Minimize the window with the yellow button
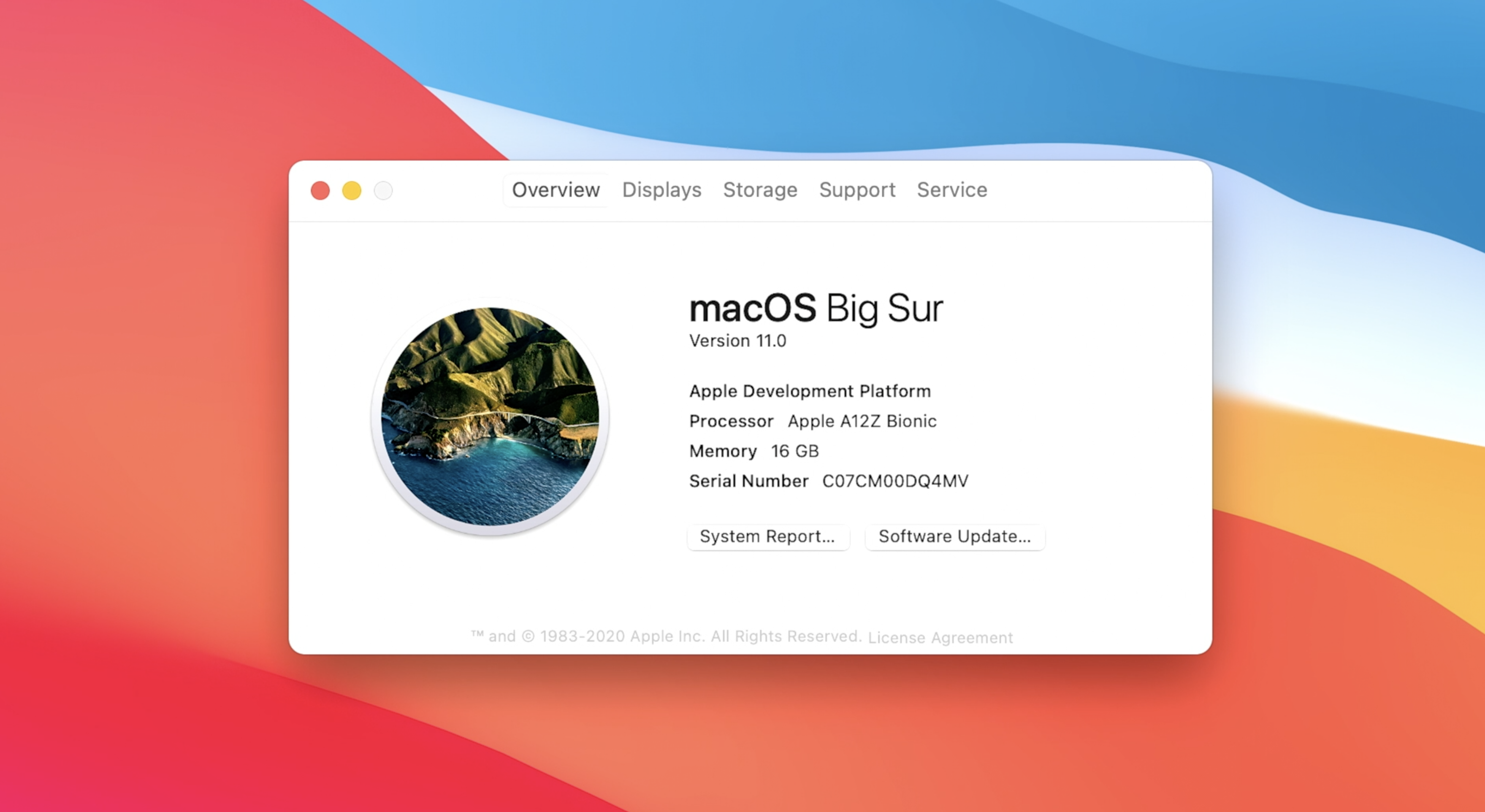1485x812 pixels. tap(352, 191)
